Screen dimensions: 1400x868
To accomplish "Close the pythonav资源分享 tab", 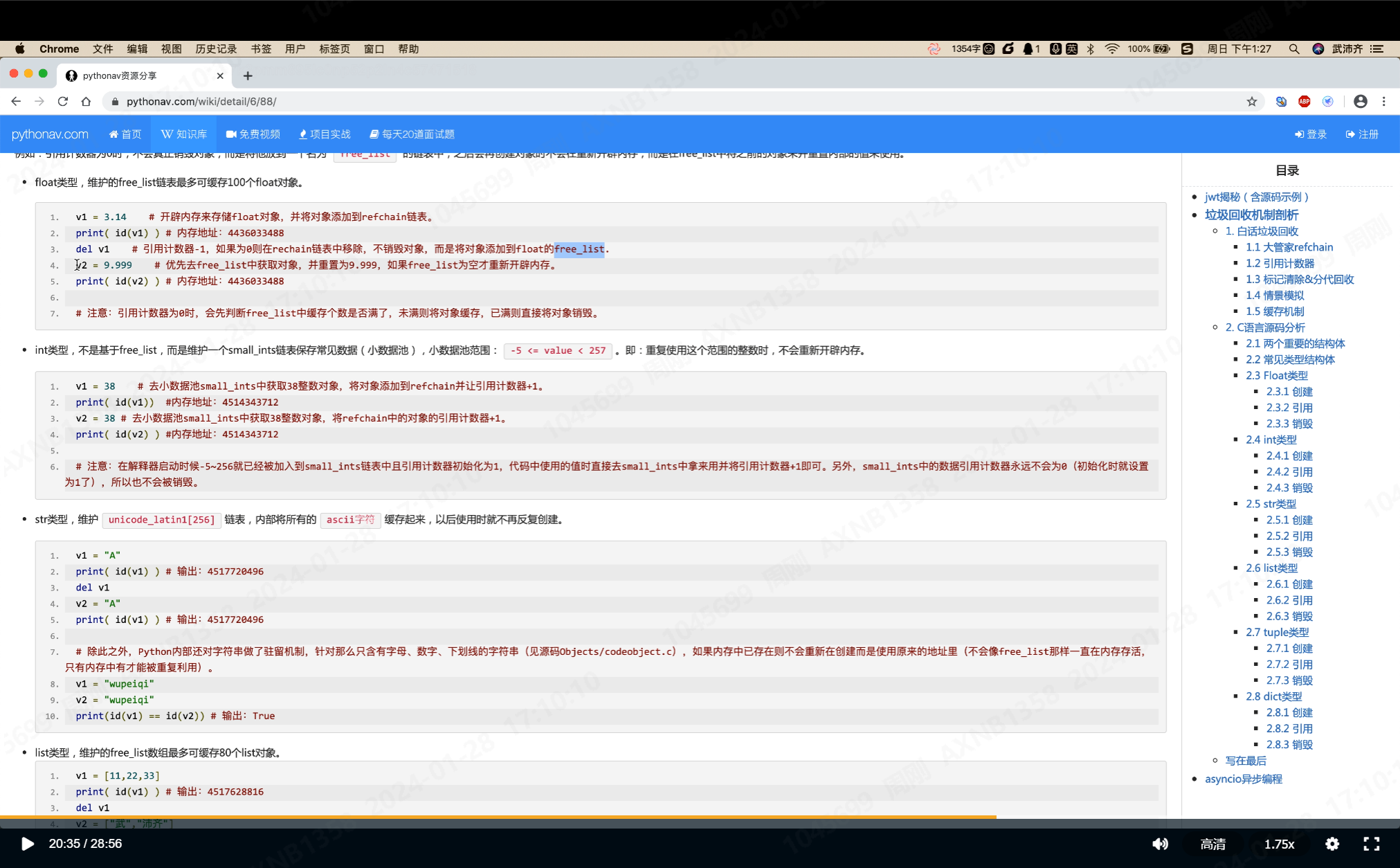I will [x=220, y=75].
